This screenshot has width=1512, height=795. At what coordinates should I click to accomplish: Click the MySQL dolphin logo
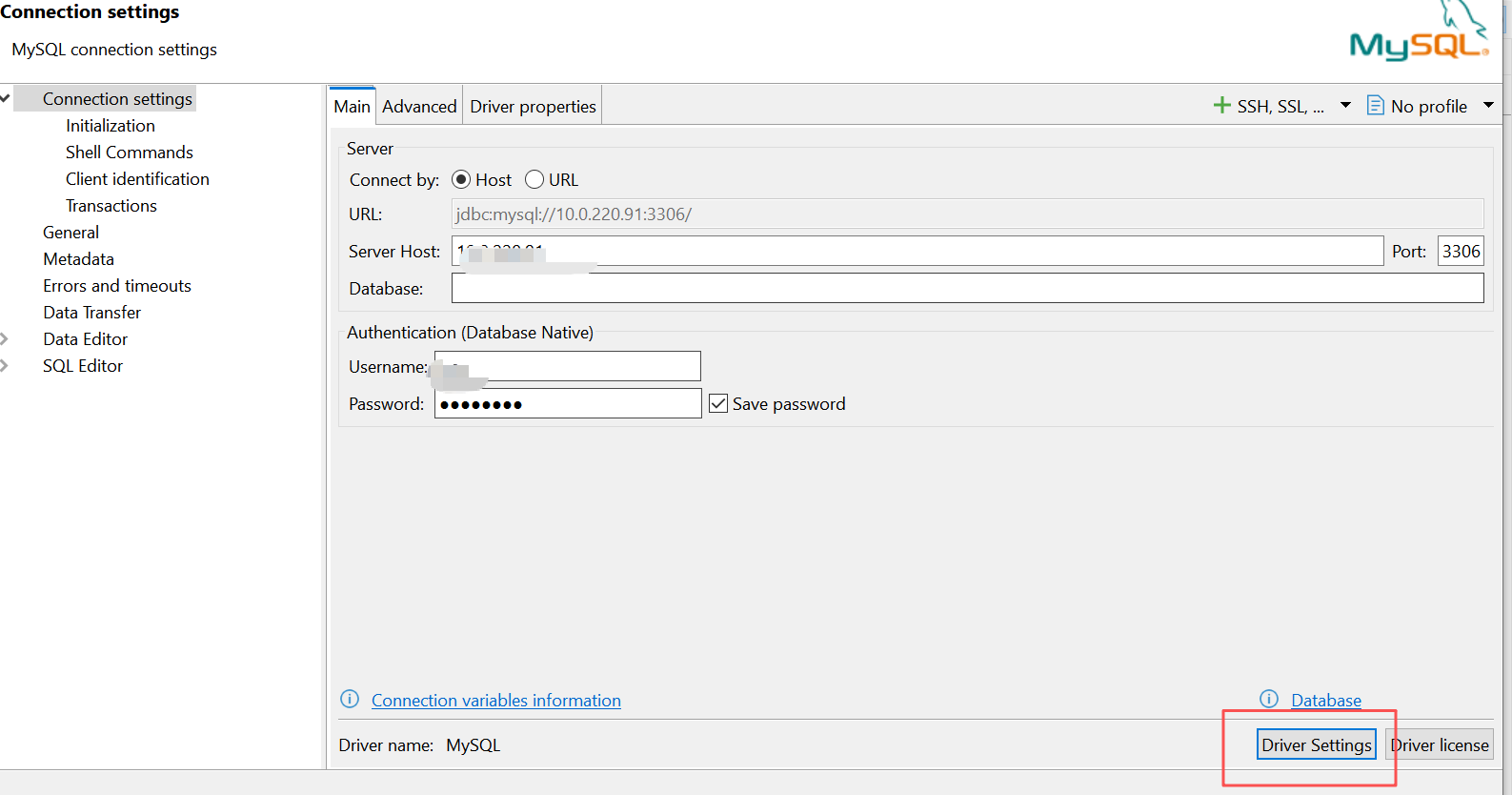pos(1419,33)
